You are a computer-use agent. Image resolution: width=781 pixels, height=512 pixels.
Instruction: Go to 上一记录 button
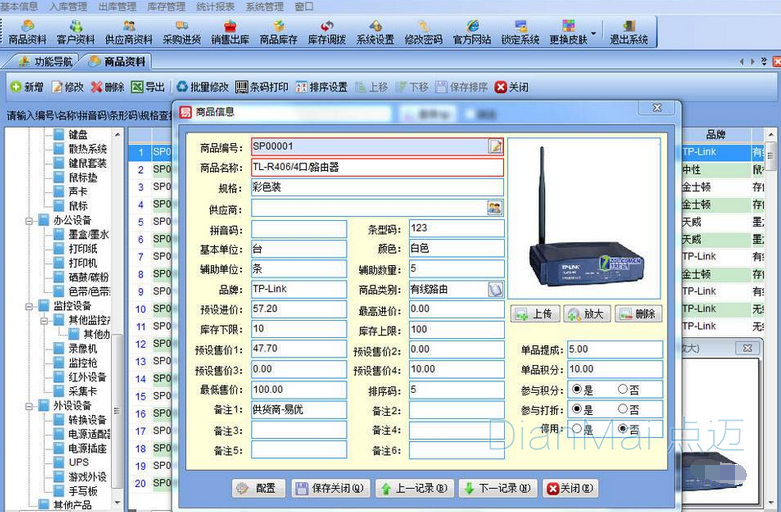(x=414, y=489)
